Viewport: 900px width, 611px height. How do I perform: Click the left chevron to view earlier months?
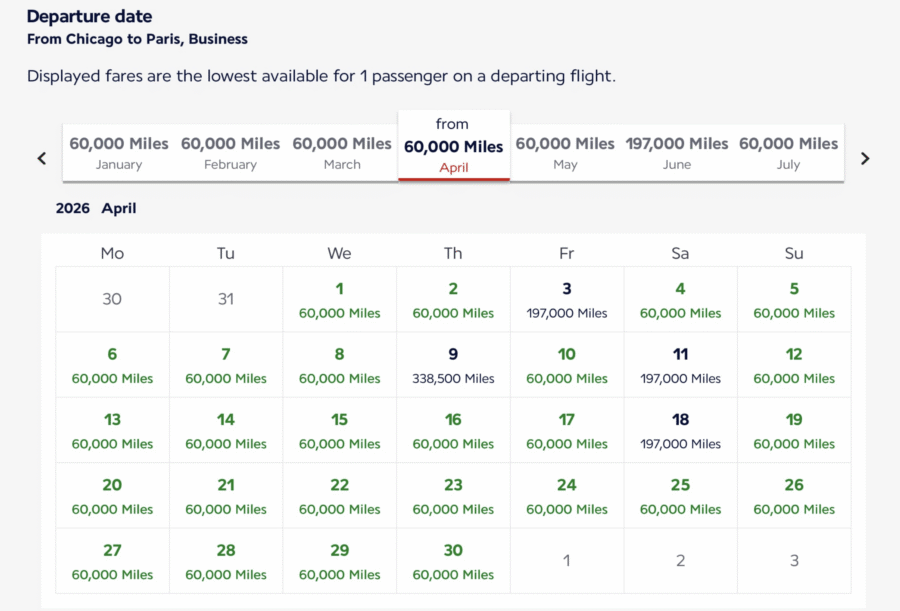click(41, 158)
